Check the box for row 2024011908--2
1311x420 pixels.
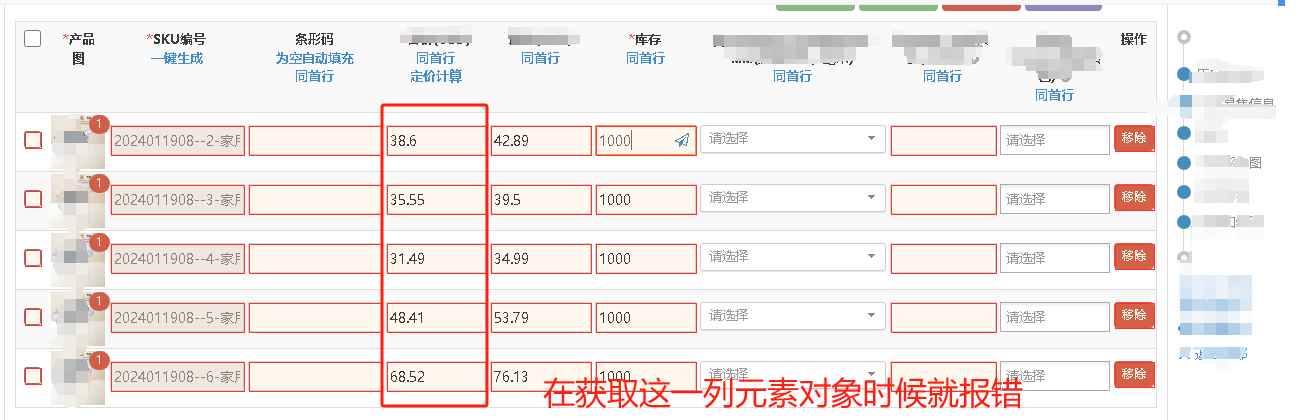coord(33,140)
